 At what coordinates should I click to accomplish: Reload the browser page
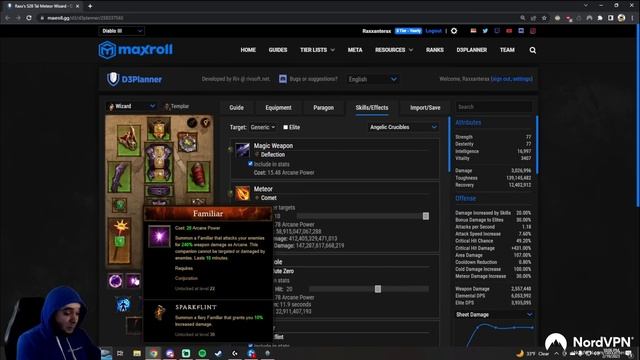point(29,18)
